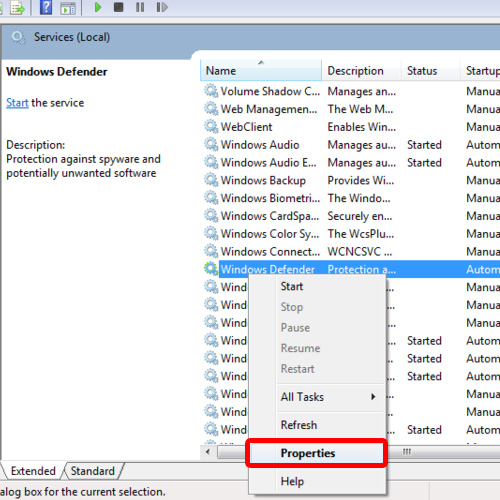The width and height of the screenshot is (500, 500).
Task: Choose Refresh in the context menu
Action: tap(317, 425)
